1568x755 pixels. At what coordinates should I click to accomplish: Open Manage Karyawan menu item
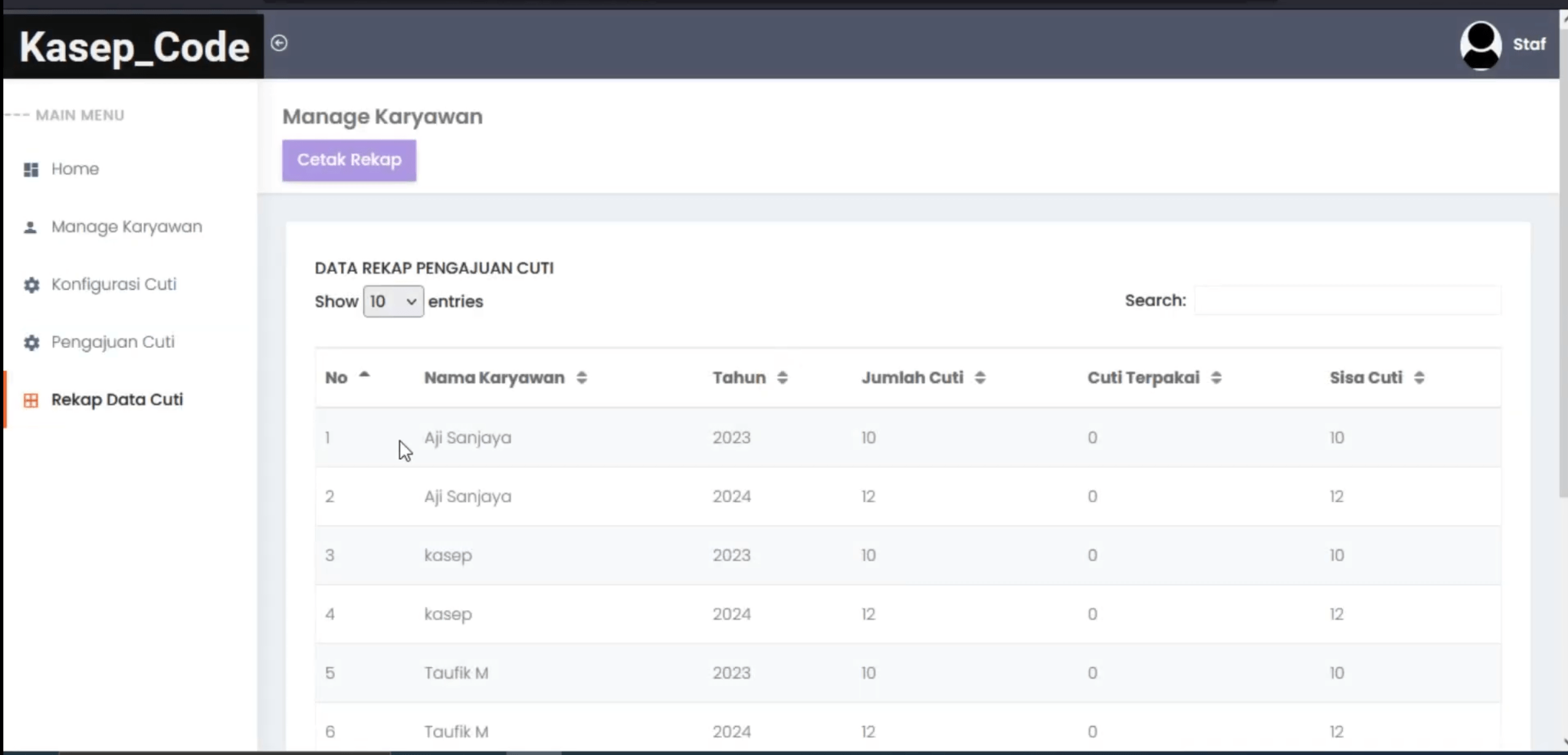tap(127, 227)
